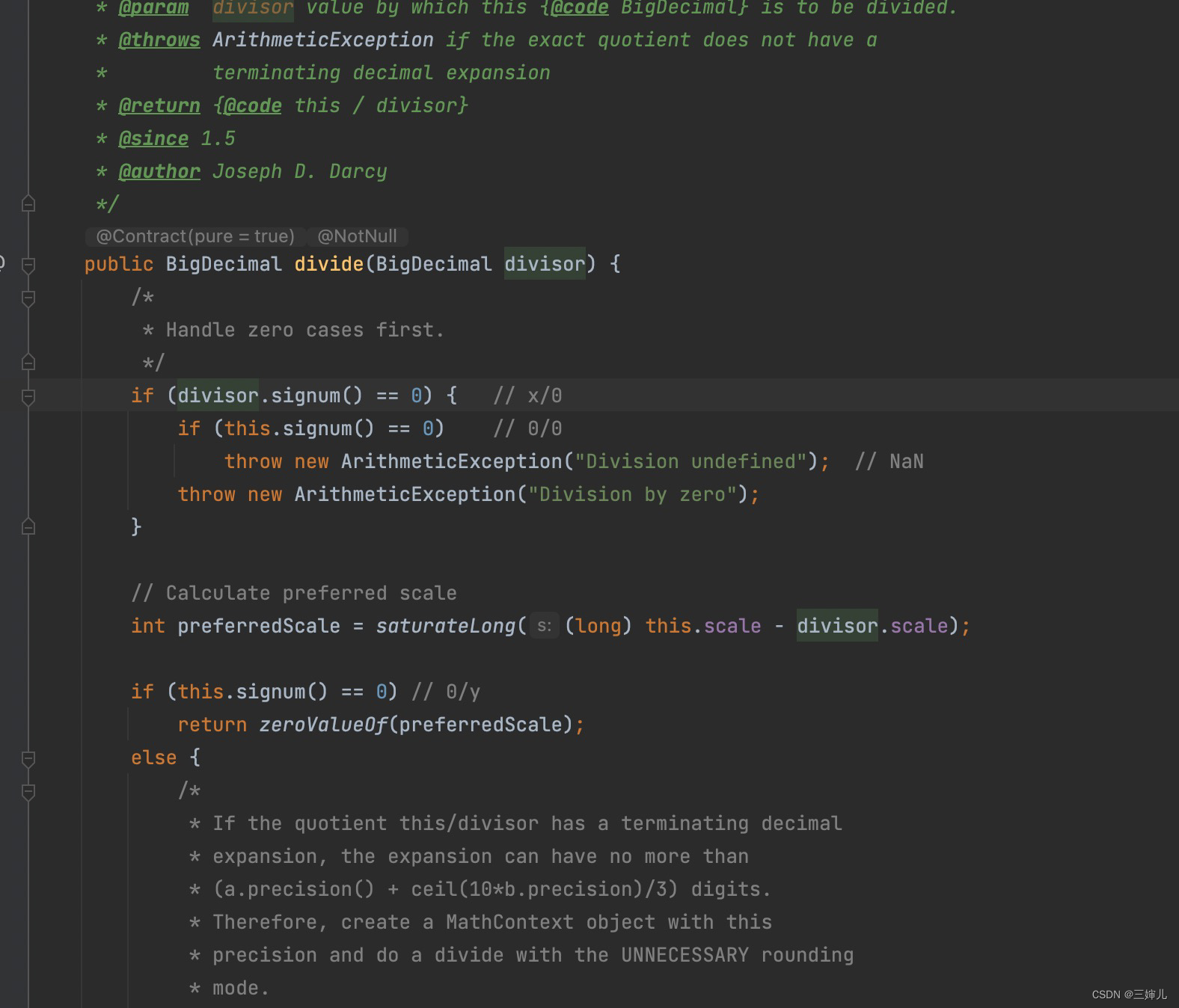Screen dimensions: 1179x1008
Task: Click the @Contract(pure = true) inlay hint
Action: pyautogui.click(x=195, y=236)
